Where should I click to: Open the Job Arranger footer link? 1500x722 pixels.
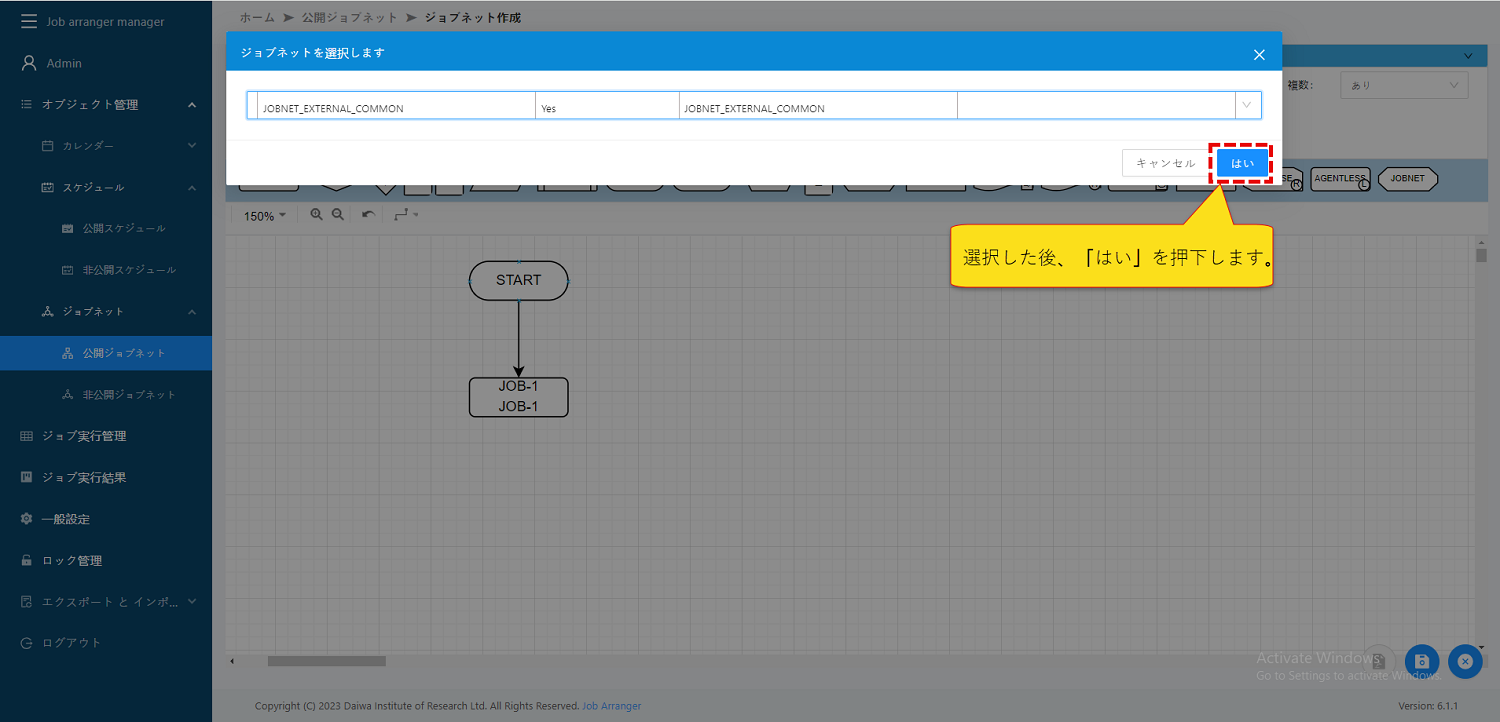pyautogui.click(x=611, y=706)
